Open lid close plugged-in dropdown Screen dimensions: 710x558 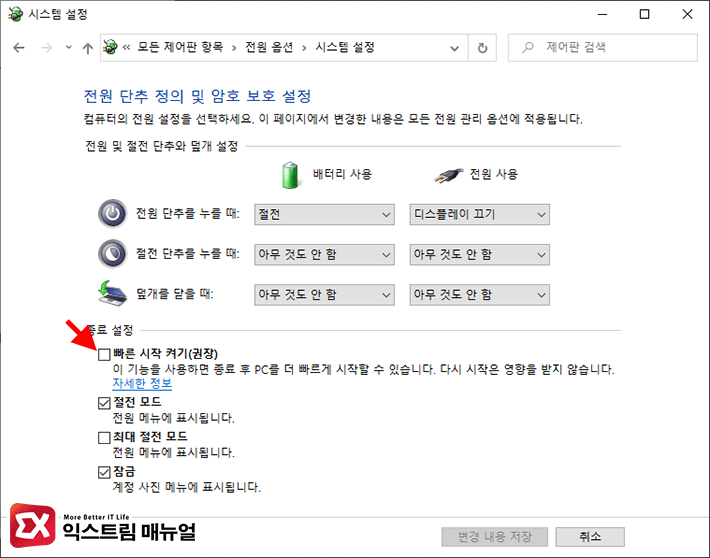click(480, 295)
